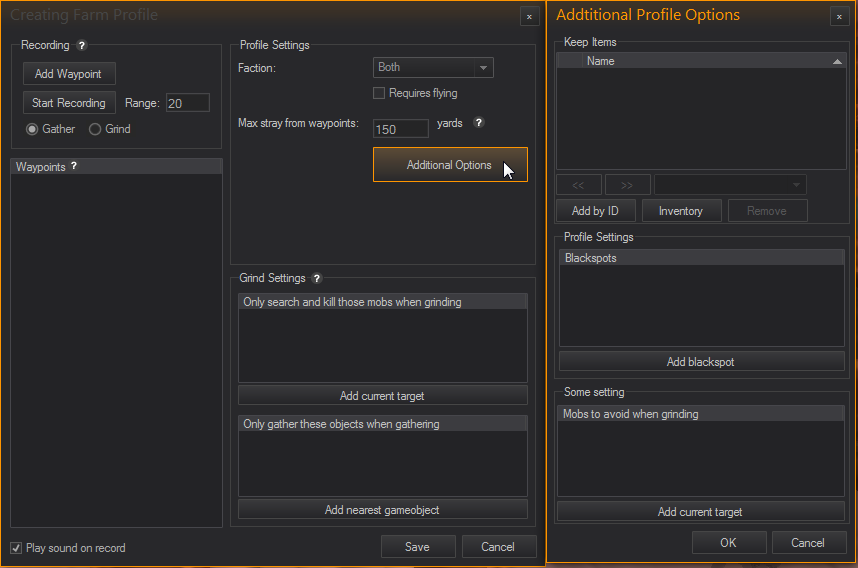Close the Additional Profile Options window

(x=838, y=17)
